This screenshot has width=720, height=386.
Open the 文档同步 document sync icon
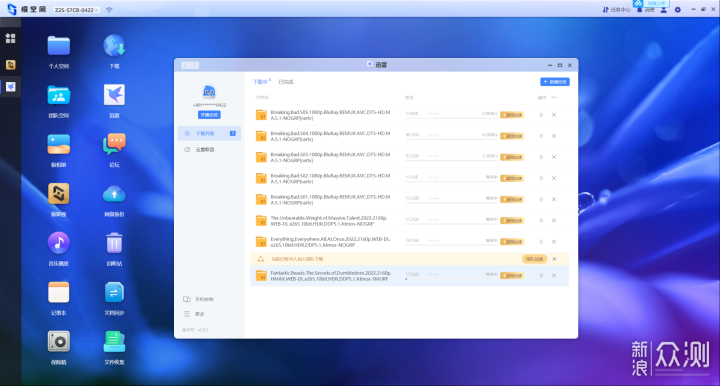tap(114, 293)
